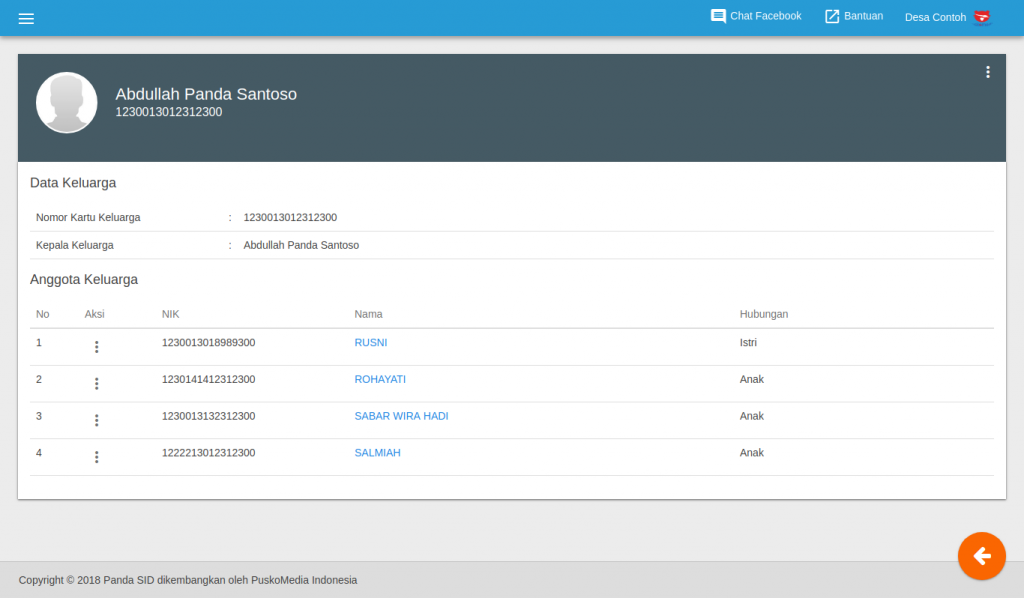Click the Bantuan external link icon
This screenshot has height=598, width=1024.
[x=832, y=16]
